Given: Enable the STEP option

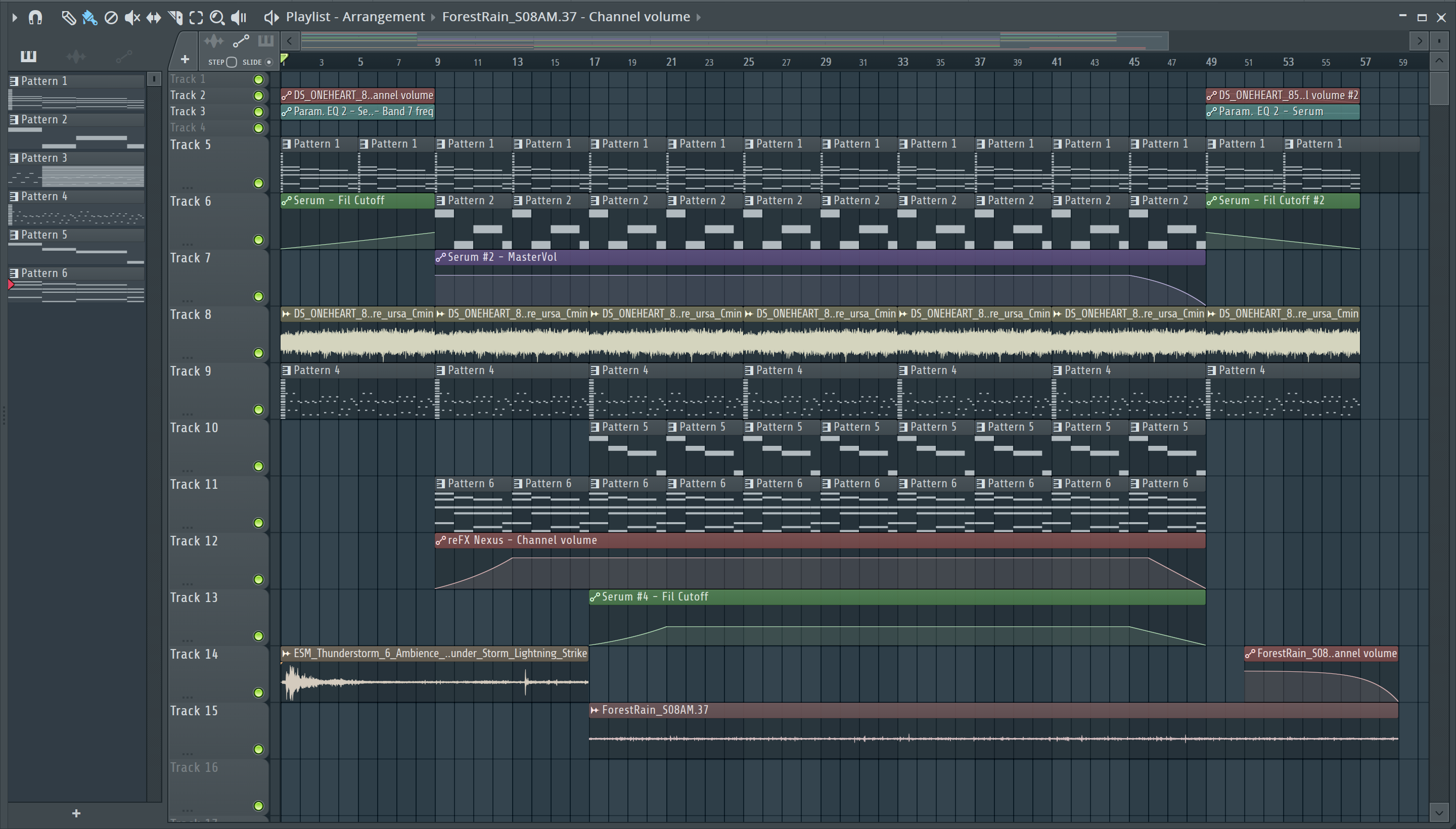Looking at the screenshot, I should (x=231, y=62).
